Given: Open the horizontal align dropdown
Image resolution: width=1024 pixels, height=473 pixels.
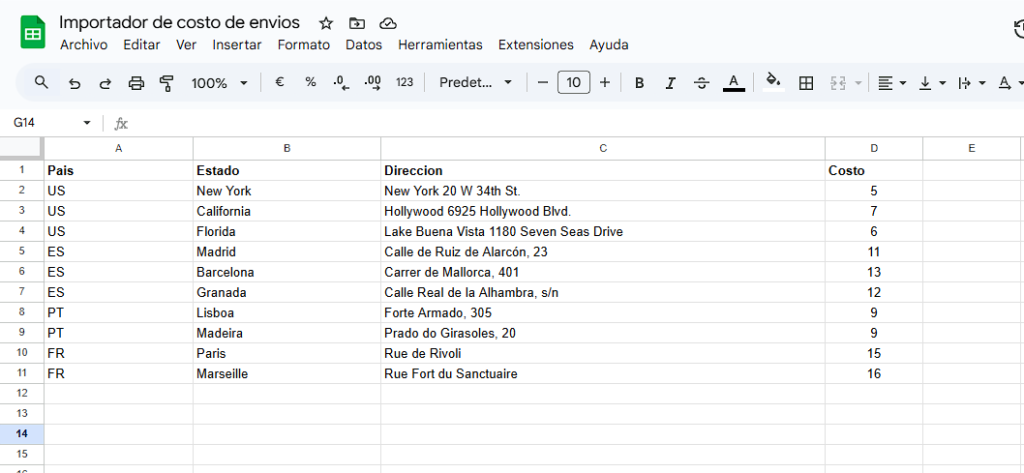Looking at the screenshot, I should pyautogui.click(x=891, y=83).
